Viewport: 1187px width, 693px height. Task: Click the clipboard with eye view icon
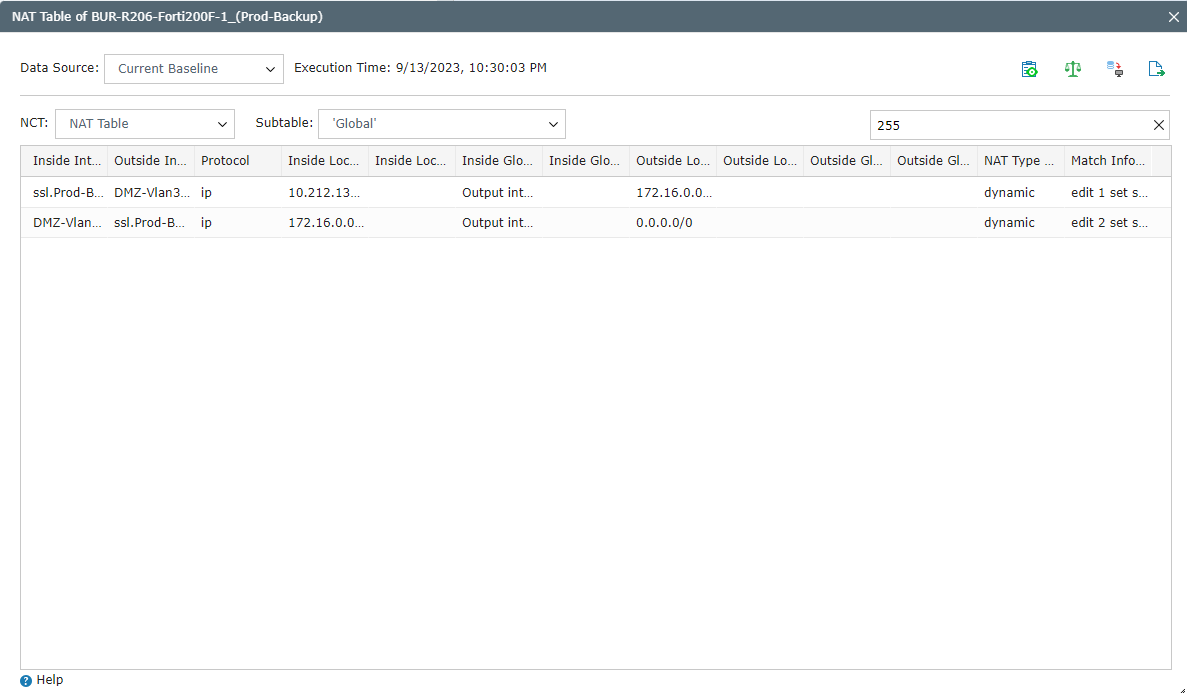pos(1030,69)
